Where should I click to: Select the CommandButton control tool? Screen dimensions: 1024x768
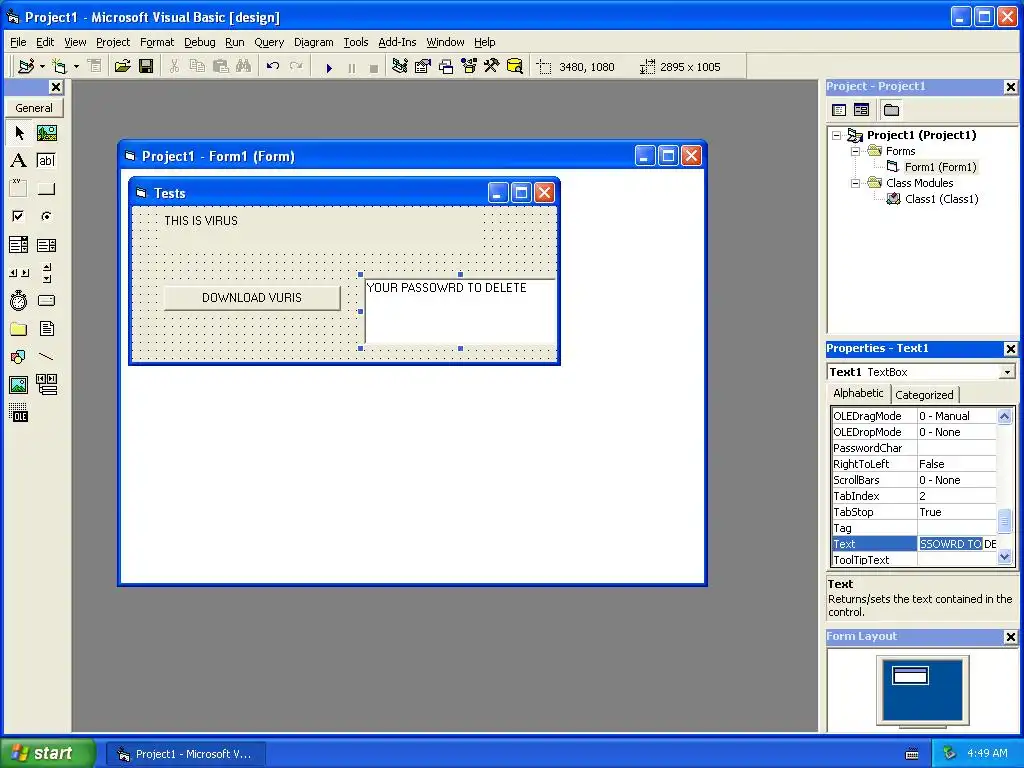[x=46, y=189]
